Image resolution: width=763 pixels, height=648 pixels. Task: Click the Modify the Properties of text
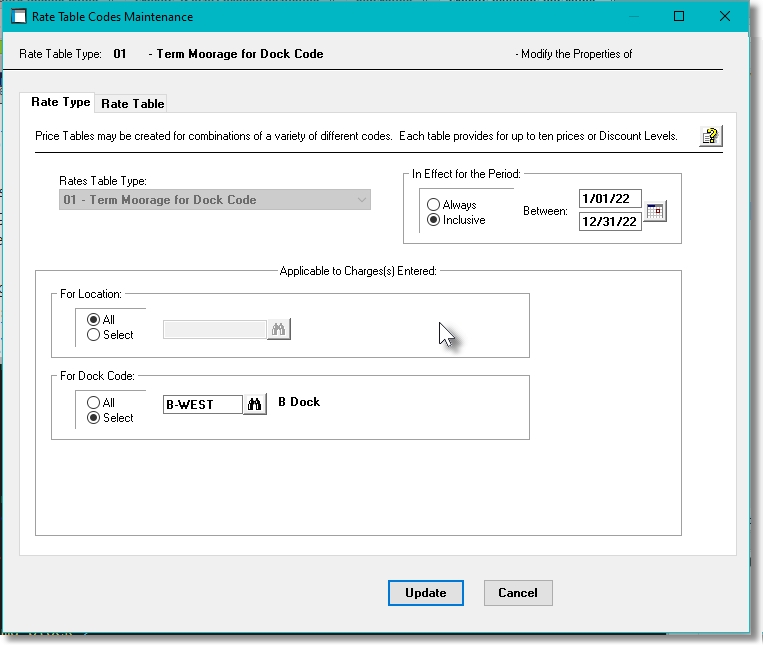tap(576, 54)
